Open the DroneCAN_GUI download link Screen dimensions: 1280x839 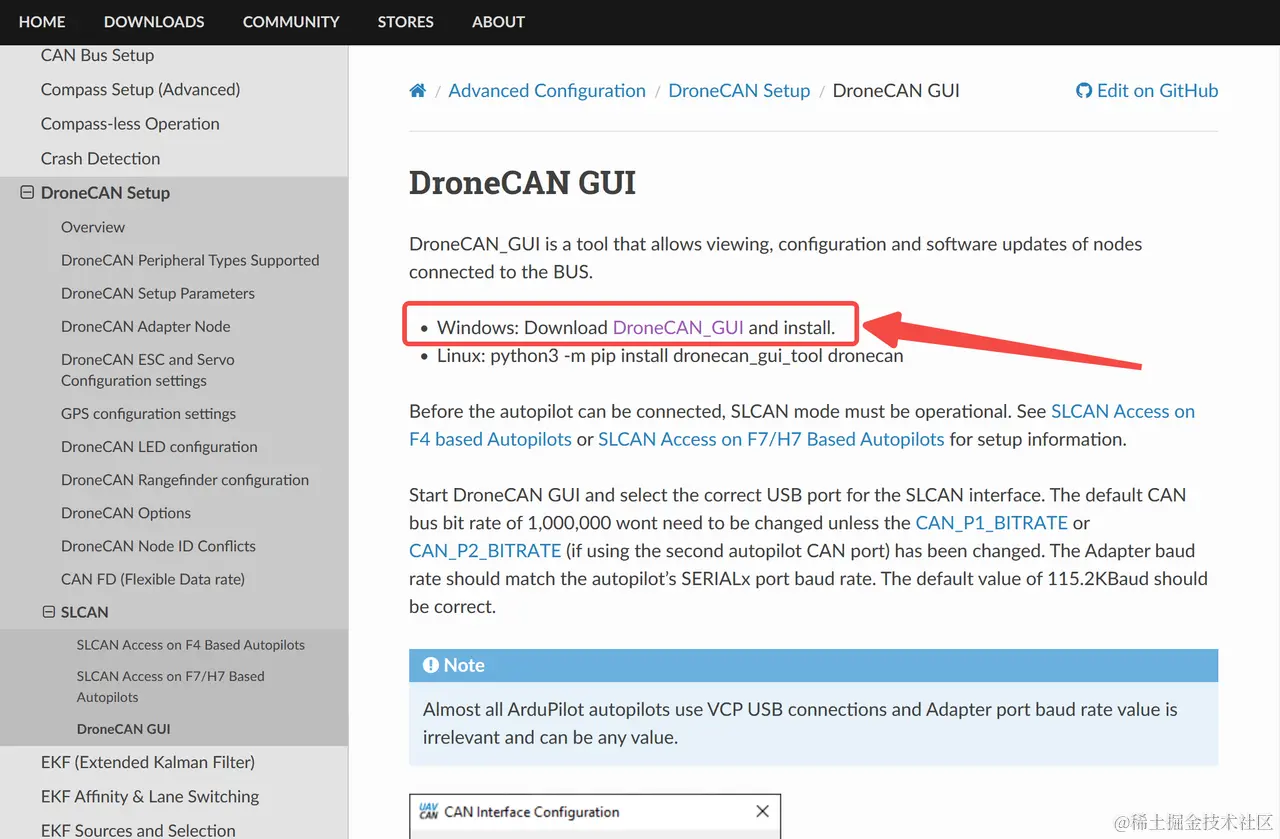pos(677,326)
